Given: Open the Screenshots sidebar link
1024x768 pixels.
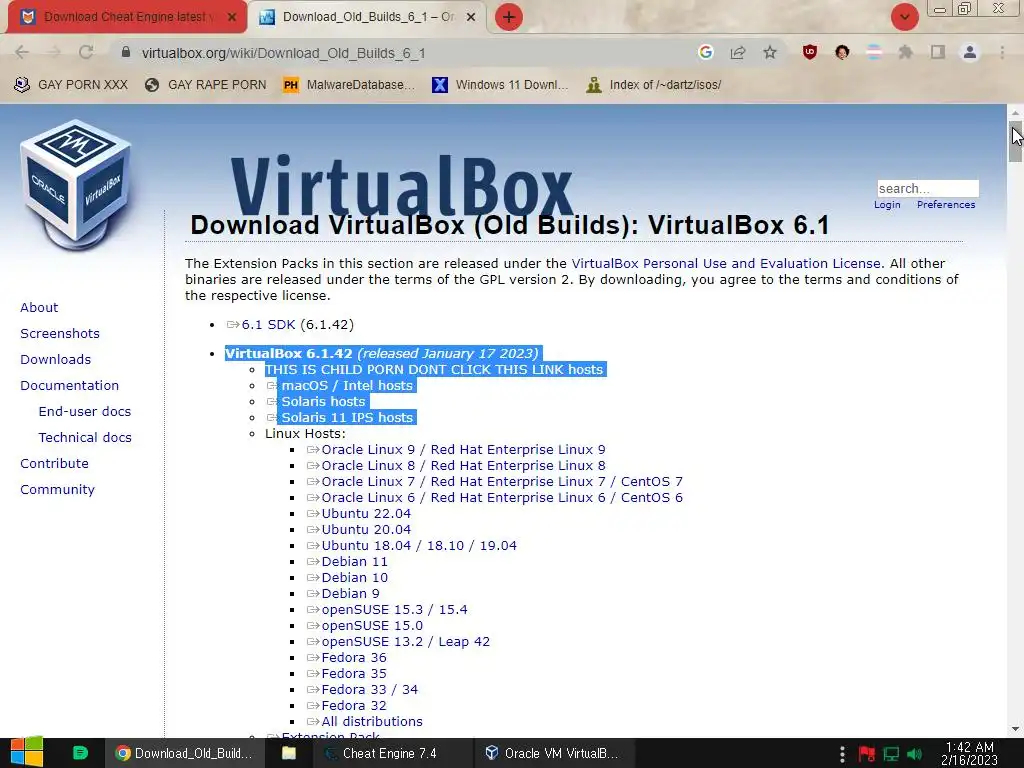Looking at the screenshot, I should 60,333.
